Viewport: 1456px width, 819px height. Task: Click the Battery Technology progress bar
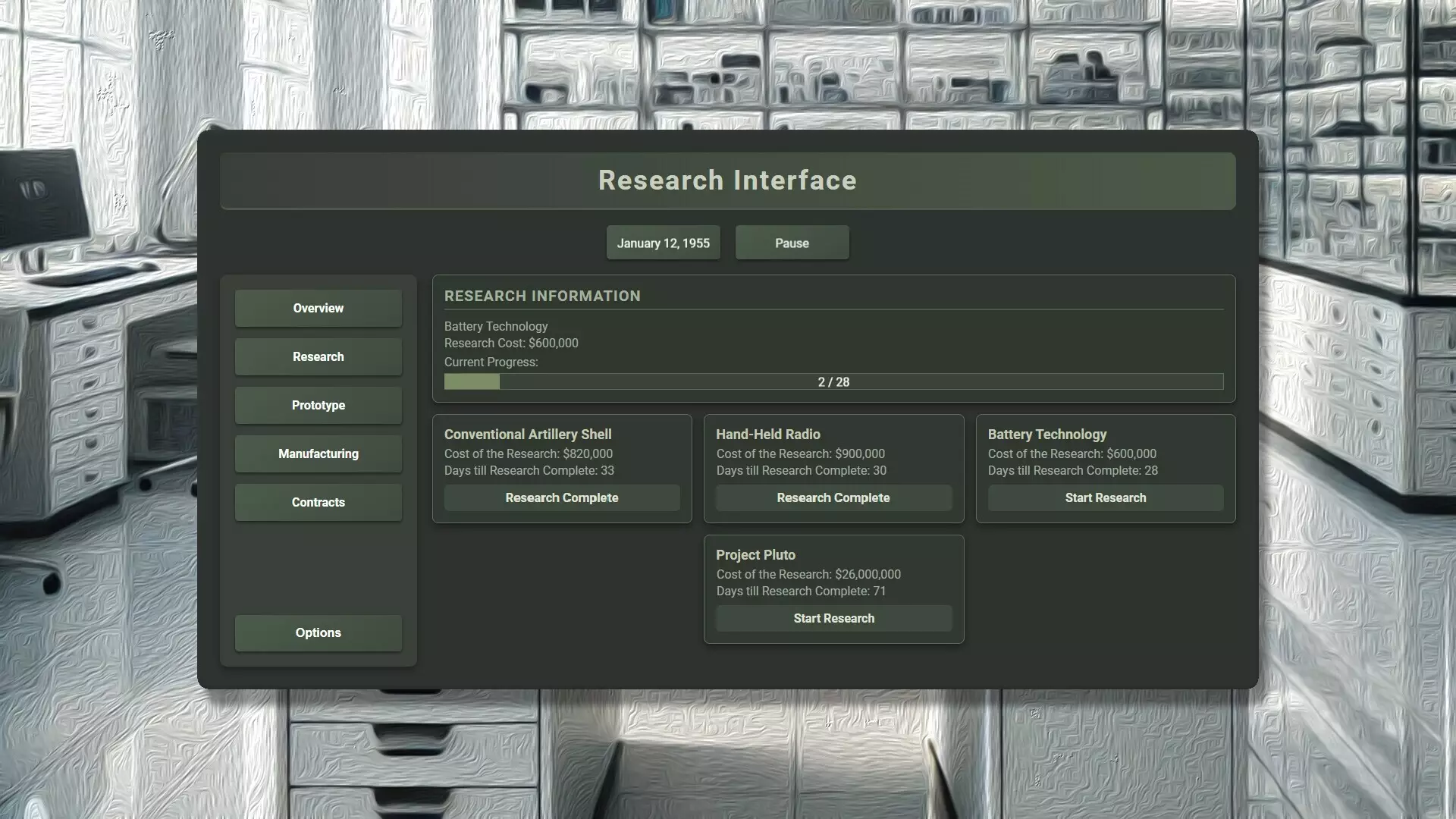pyautogui.click(x=833, y=381)
